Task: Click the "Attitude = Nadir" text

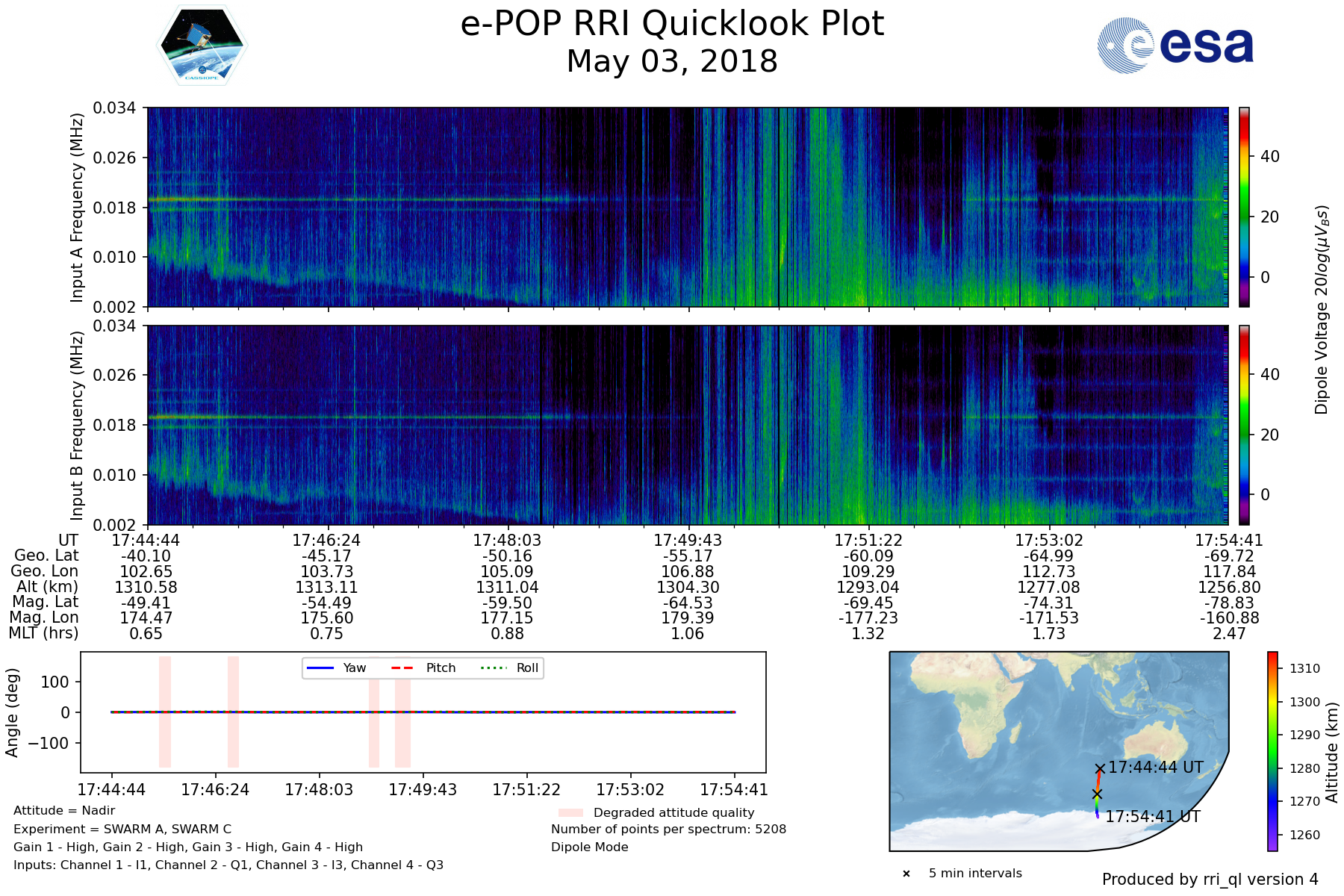Action: 64,810
